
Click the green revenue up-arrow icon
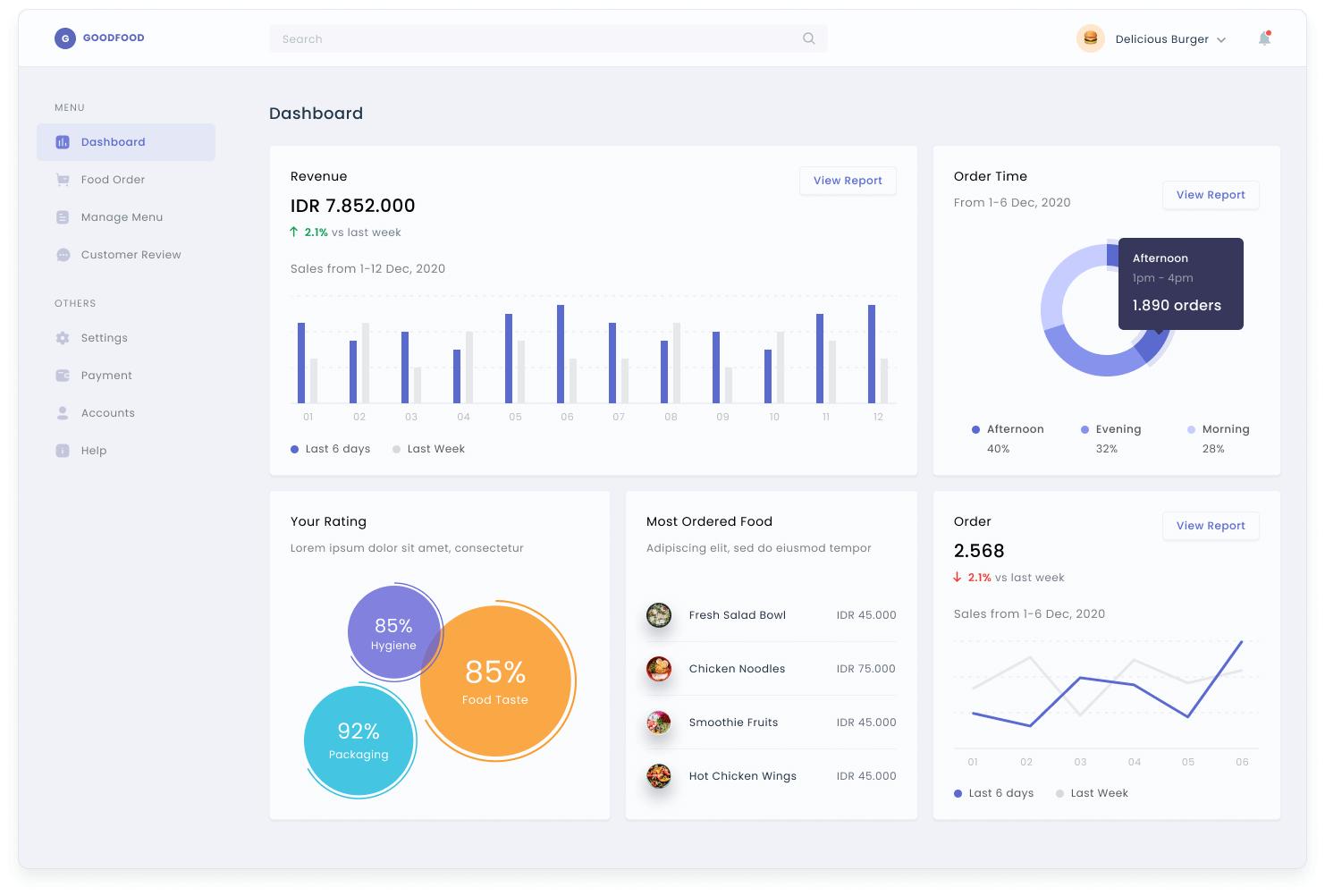point(294,232)
